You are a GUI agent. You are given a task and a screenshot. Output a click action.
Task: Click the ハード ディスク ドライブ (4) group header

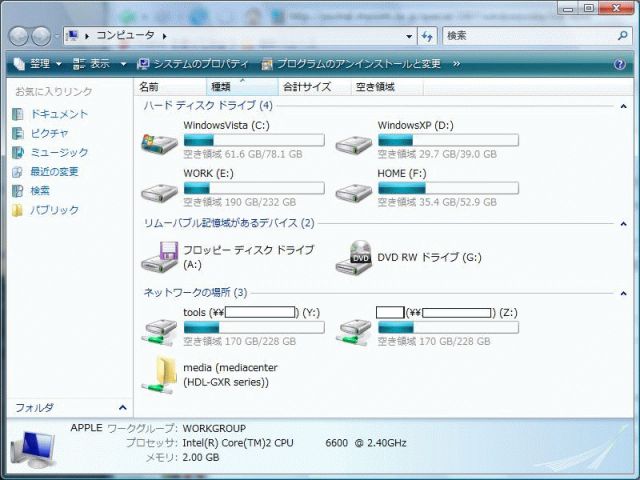tap(208, 106)
